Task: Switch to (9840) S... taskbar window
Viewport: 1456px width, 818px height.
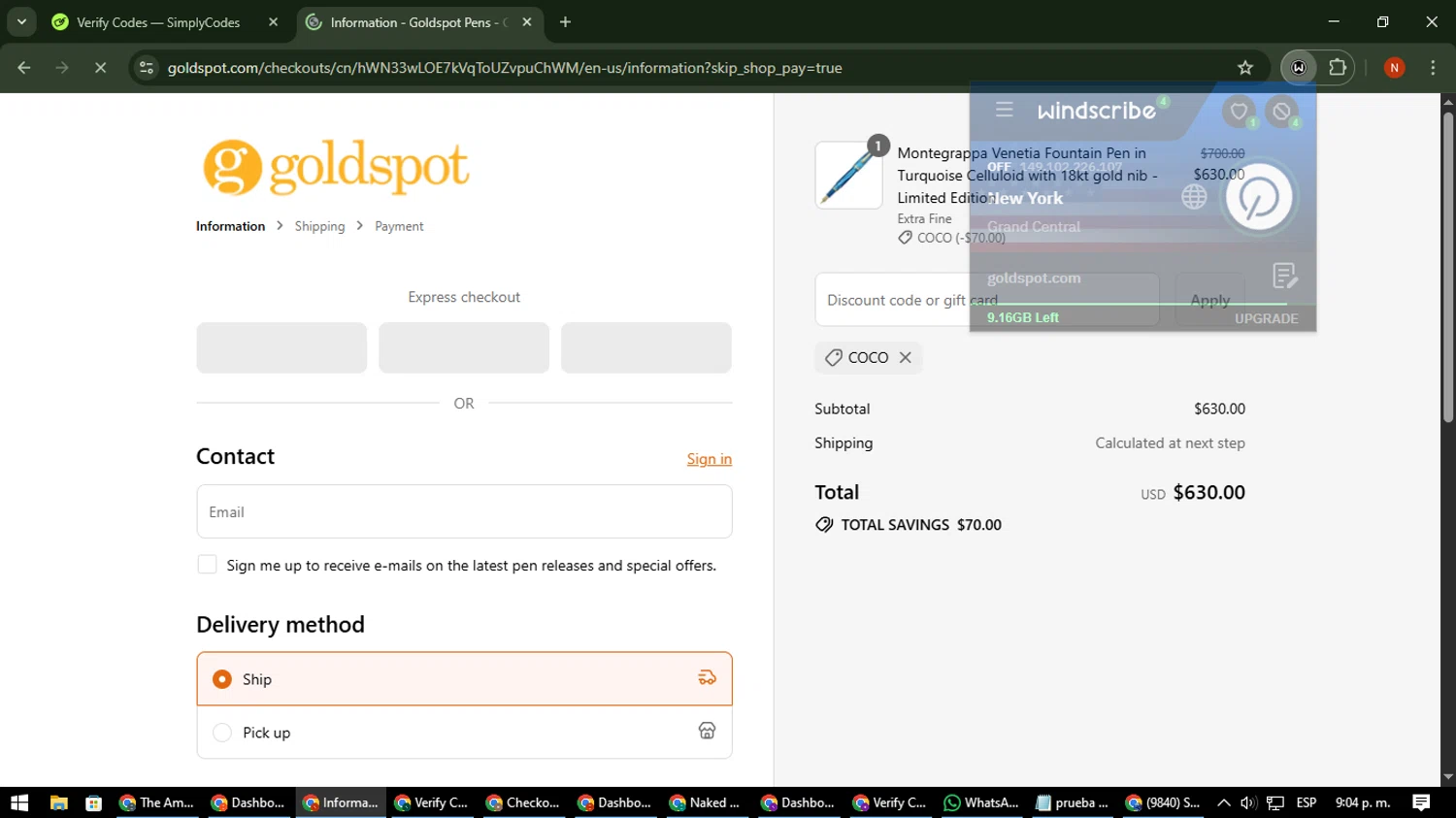Action: point(1164,802)
